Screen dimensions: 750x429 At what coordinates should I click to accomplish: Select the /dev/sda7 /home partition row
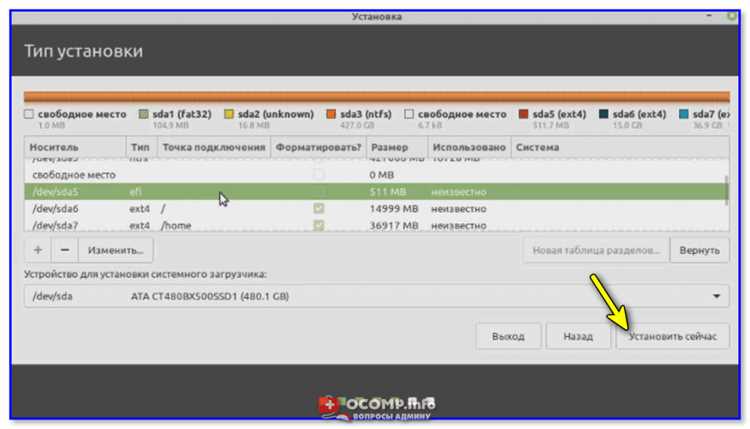[x=375, y=225]
